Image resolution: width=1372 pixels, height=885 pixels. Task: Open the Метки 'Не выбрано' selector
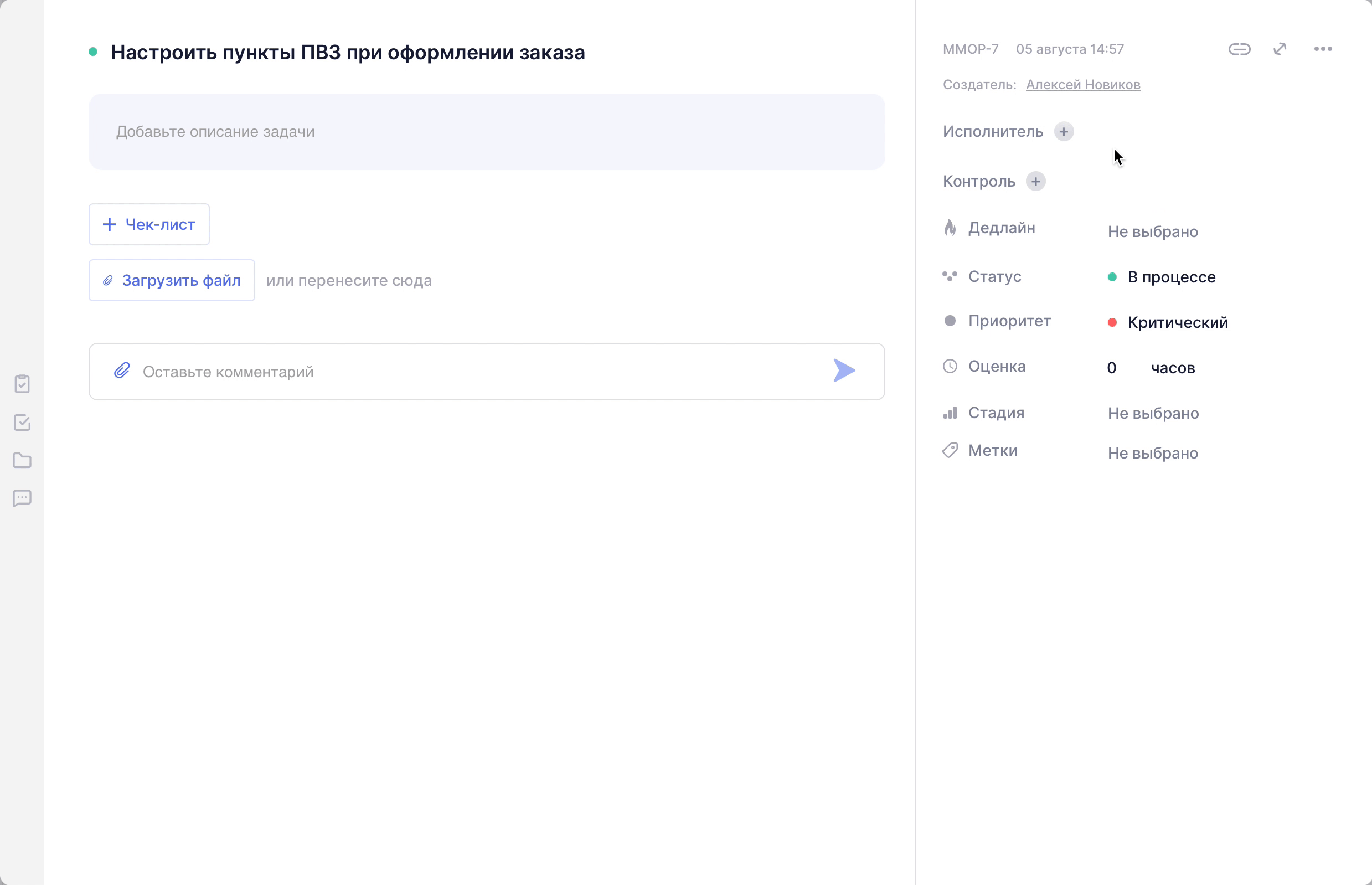click(x=1153, y=453)
